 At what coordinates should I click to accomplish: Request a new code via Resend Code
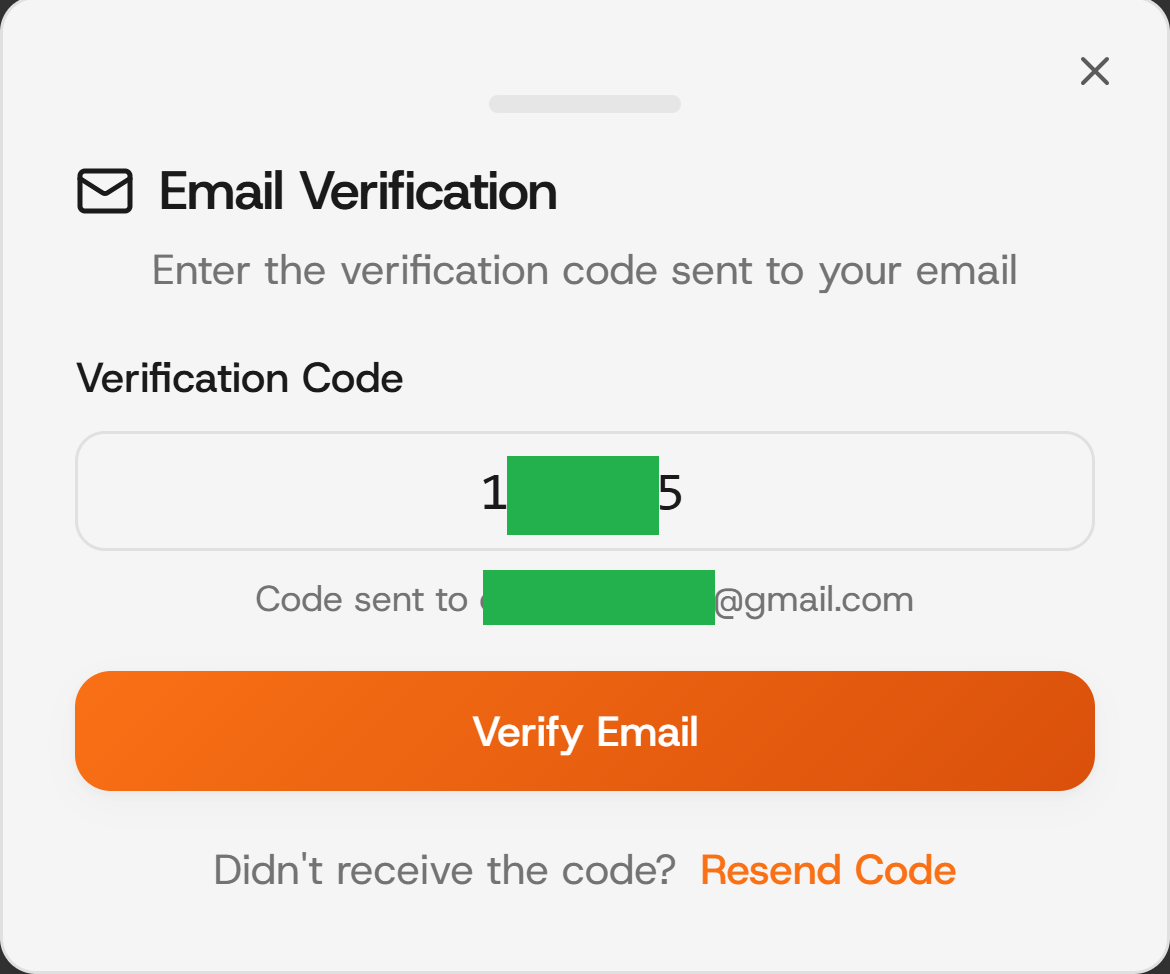[x=828, y=870]
